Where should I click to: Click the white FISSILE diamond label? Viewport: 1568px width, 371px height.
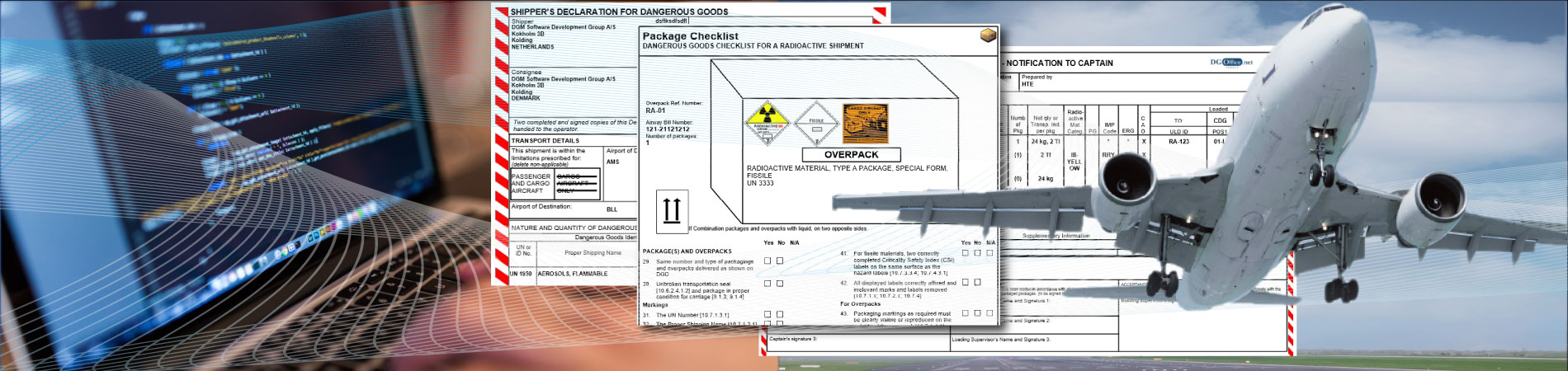point(815,124)
